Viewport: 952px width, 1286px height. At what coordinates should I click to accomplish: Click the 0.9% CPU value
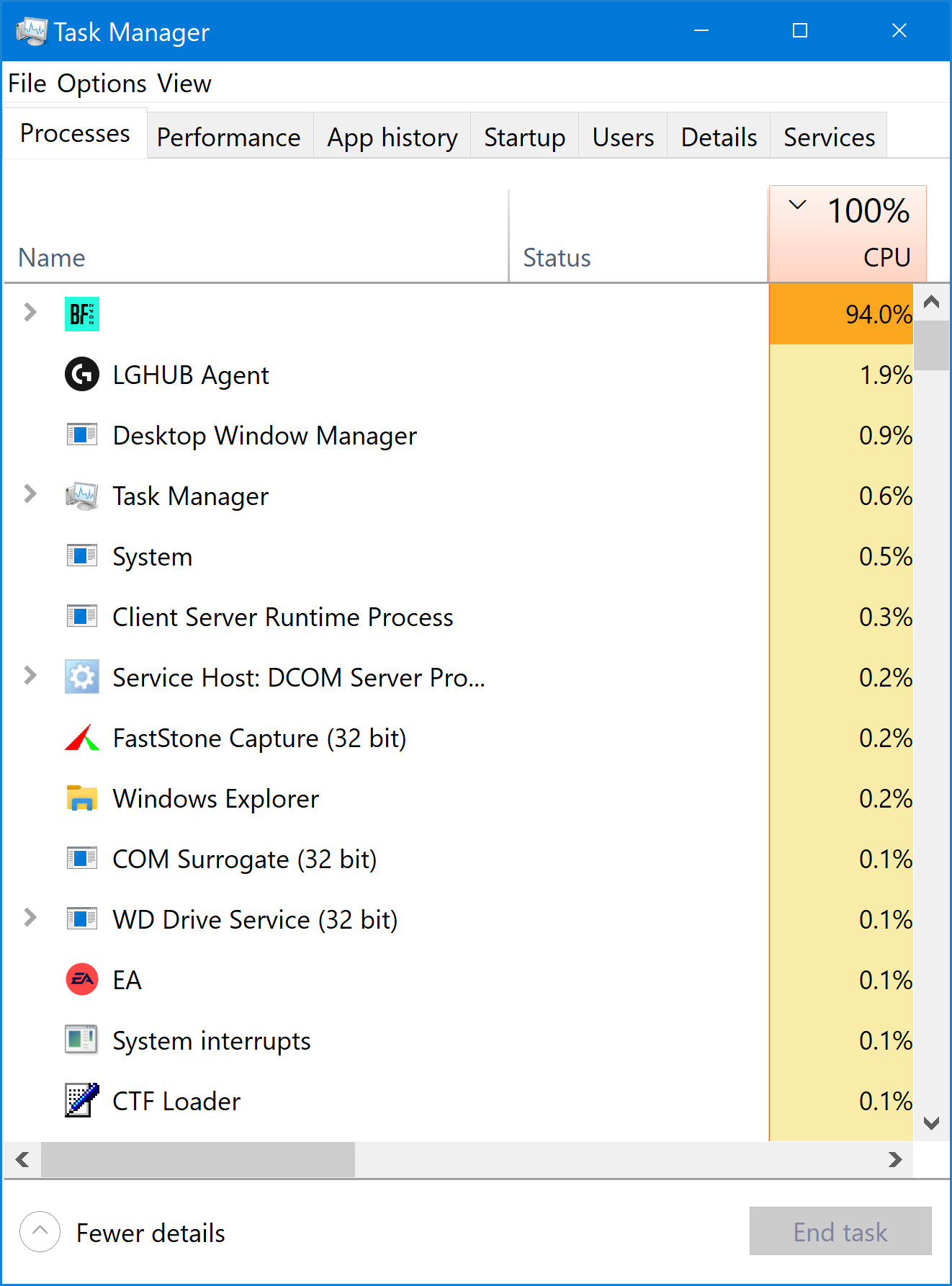tap(886, 435)
